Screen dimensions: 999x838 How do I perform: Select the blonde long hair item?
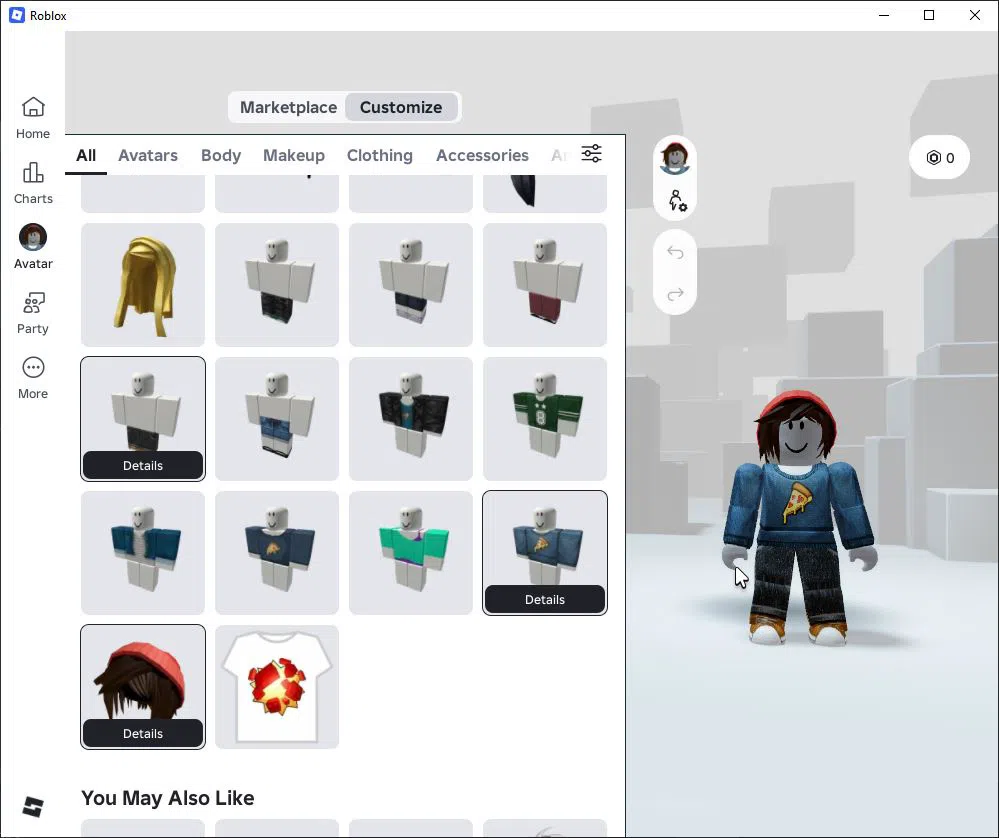tap(143, 285)
